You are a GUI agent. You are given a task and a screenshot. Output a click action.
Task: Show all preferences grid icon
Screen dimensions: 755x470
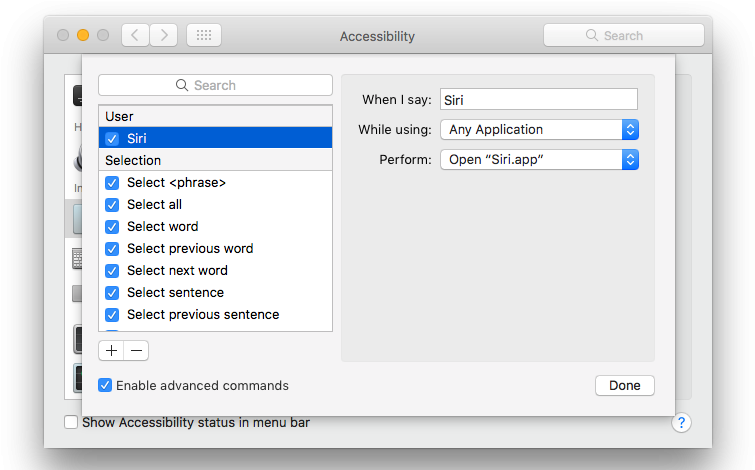pos(204,35)
